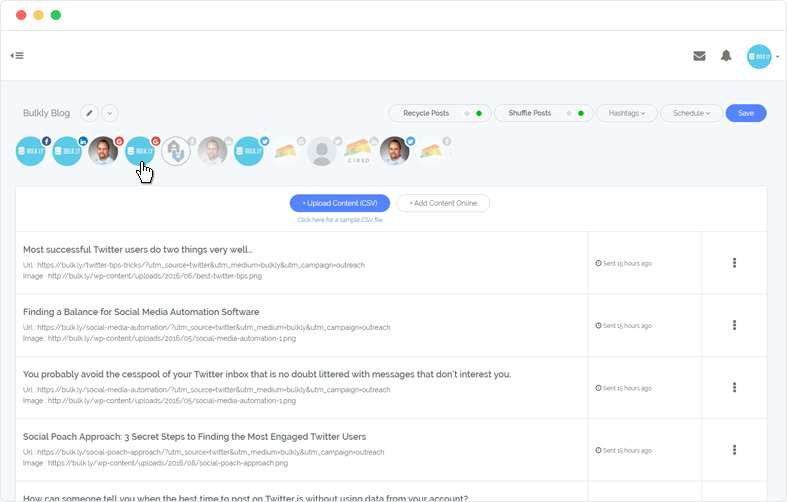This screenshot has width=787, height=502.
Task: Open the notifications bell
Action: (726, 56)
